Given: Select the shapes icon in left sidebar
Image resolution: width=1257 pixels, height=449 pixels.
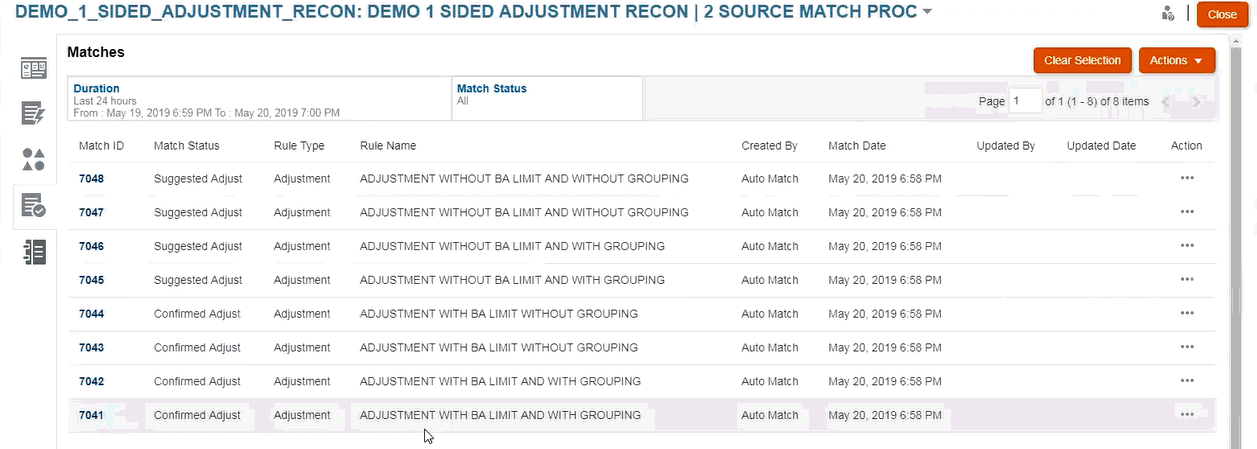Looking at the screenshot, I should [34, 159].
